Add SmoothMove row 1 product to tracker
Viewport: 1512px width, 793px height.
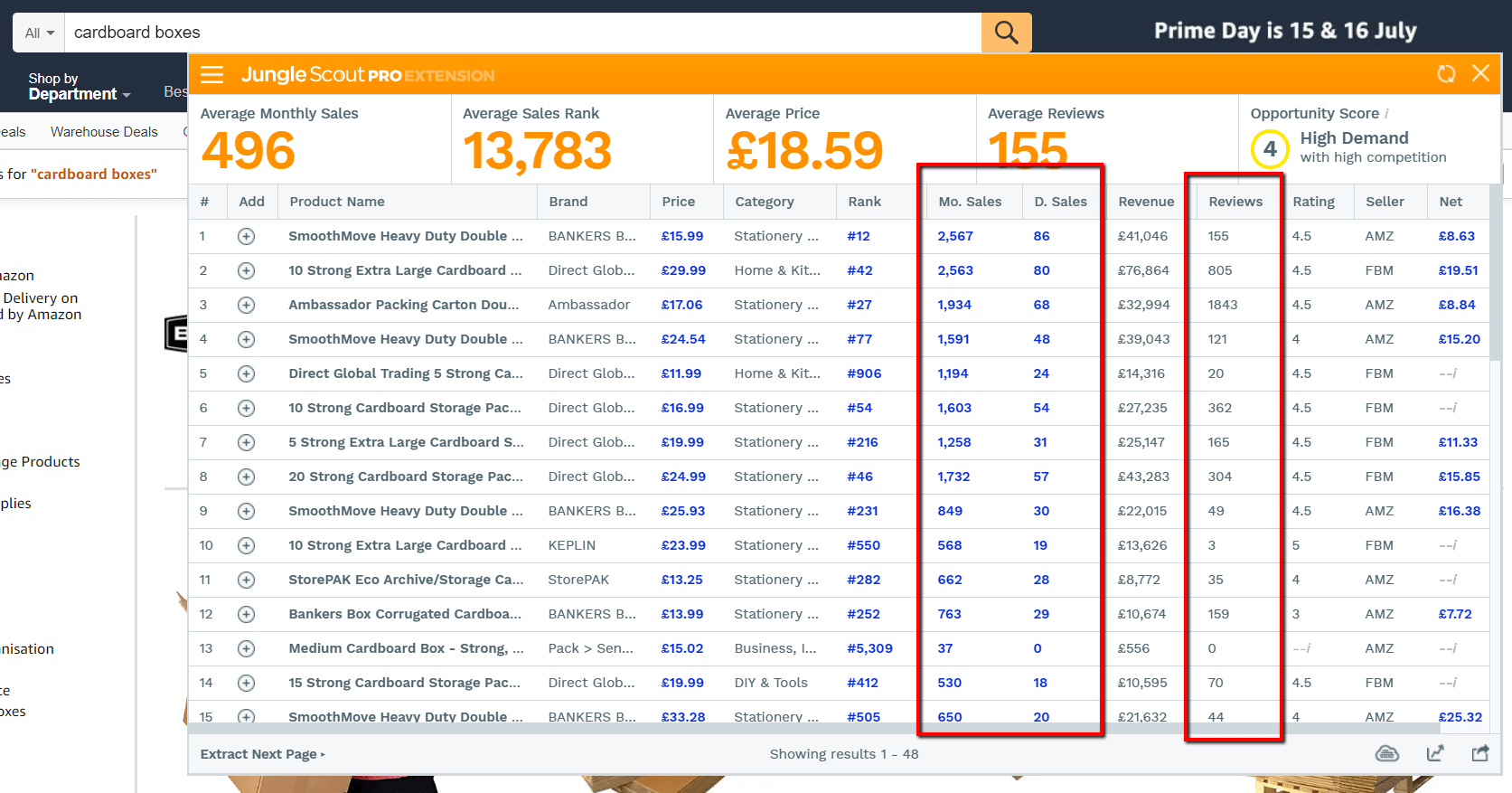[x=246, y=236]
